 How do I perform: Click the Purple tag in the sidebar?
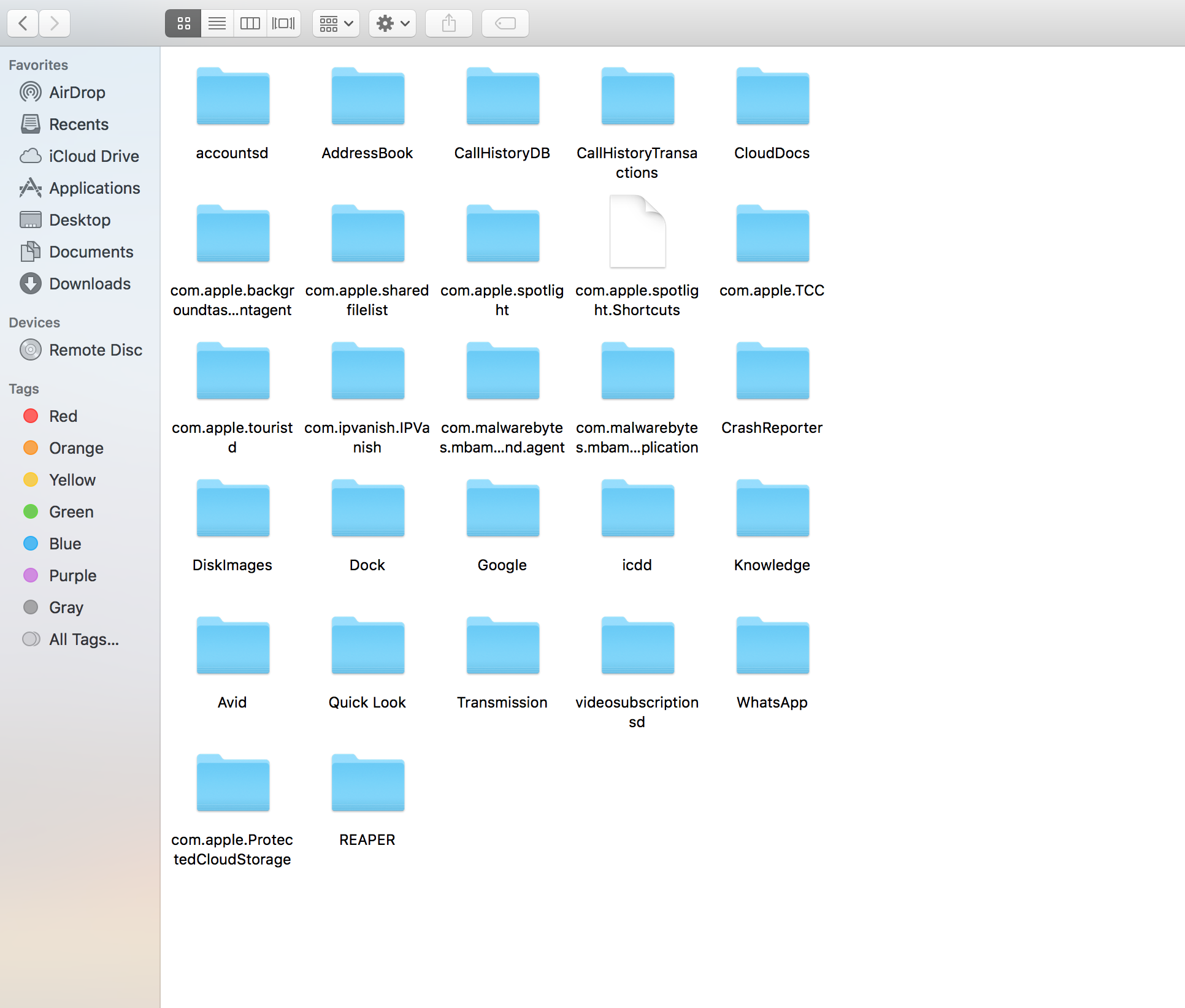(x=72, y=576)
